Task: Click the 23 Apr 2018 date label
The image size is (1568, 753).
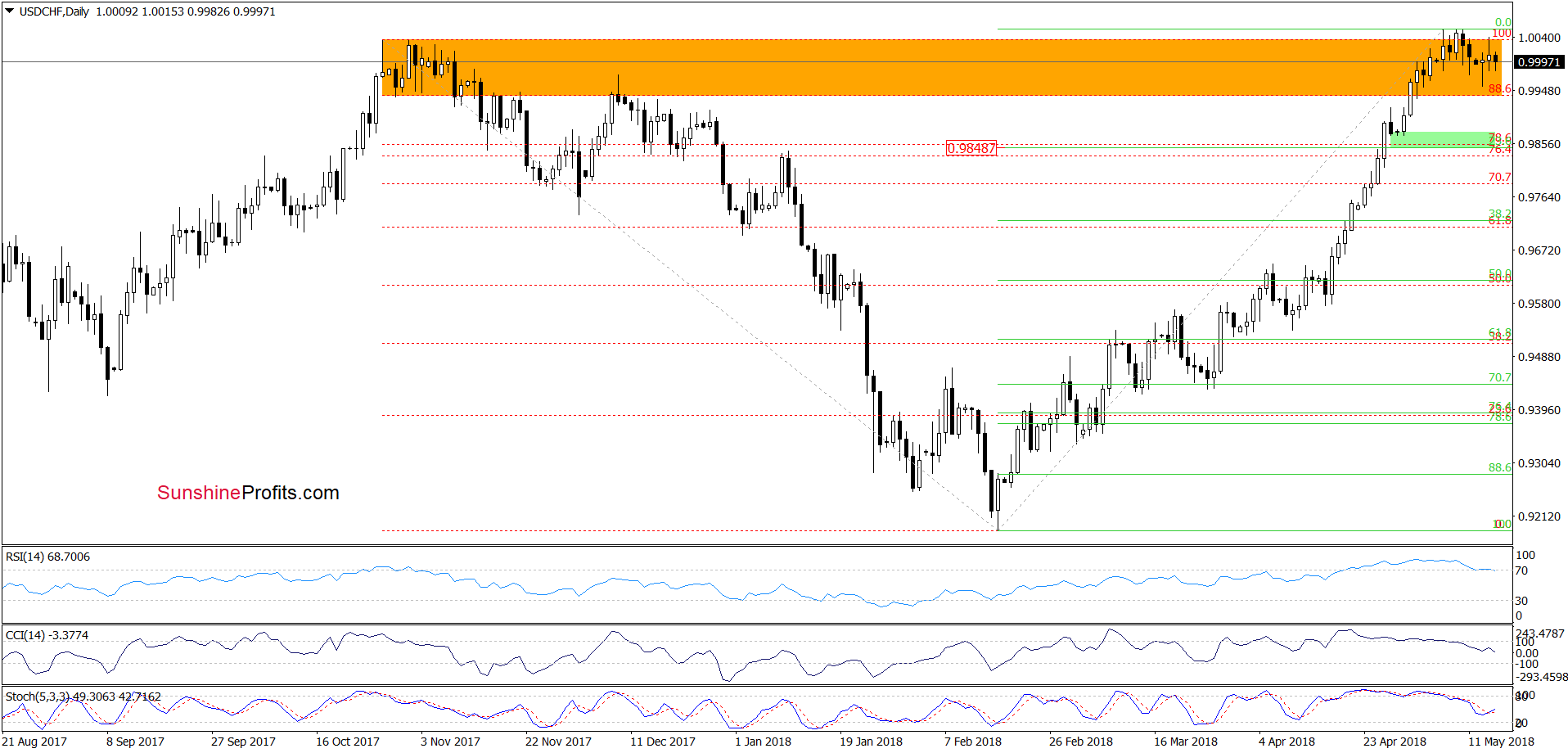Action: [x=1395, y=742]
